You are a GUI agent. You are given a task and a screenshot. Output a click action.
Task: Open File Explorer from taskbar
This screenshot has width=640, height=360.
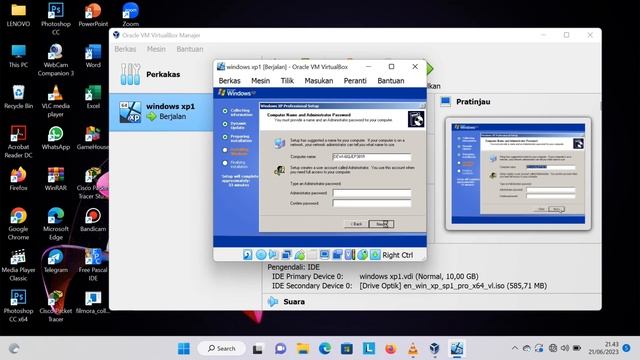[302, 349]
